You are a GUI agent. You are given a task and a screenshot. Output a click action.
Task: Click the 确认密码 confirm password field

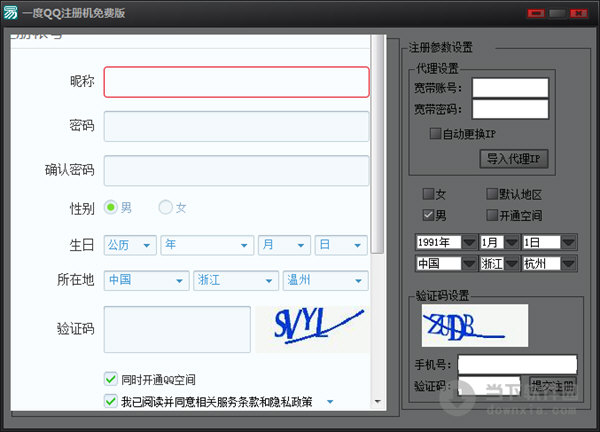tap(236, 171)
